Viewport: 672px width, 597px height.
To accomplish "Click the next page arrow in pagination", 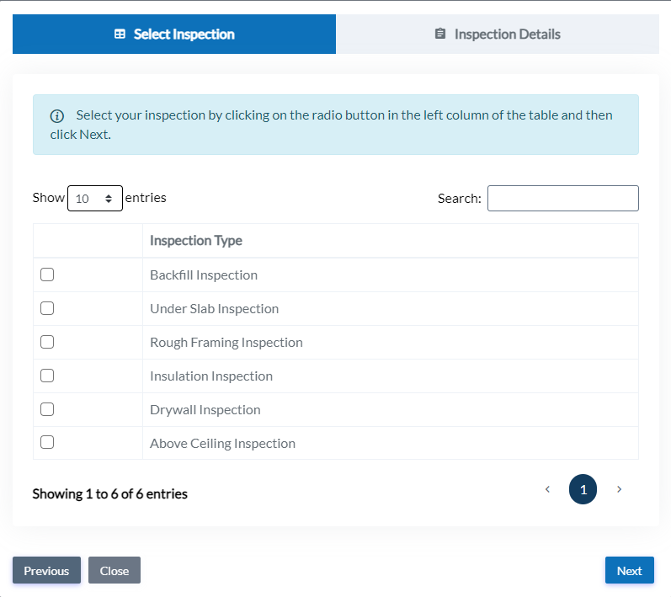I will (619, 489).
